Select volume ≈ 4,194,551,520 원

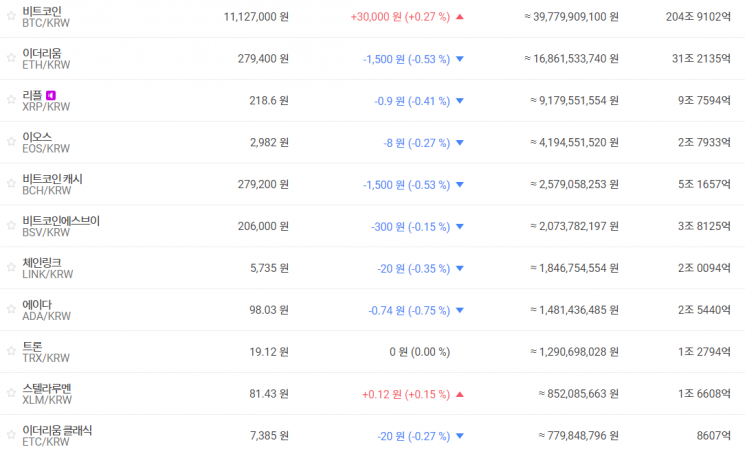pyautogui.click(x=574, y=142)
